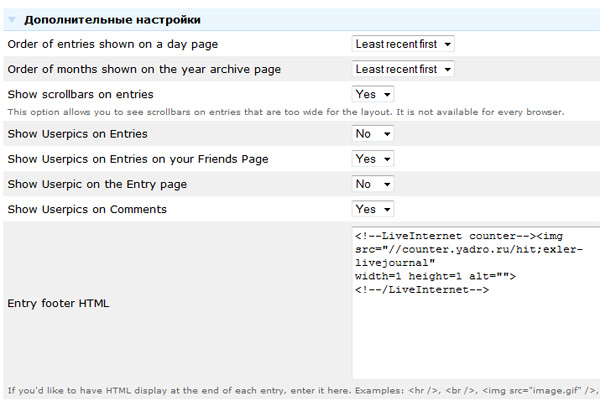Collapse the Дополнительные настройки section triangle
Image resolution: width=600 pixels, height=401 pixels.
click(x=11, y=20)
